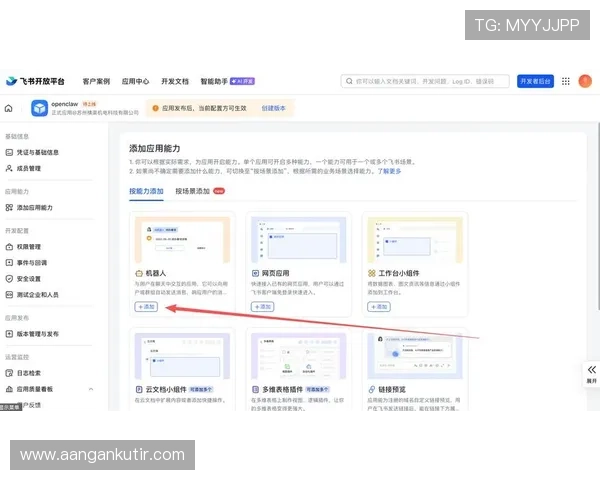Switch to the 按场景添加 tab
The image size is (600, 480).
tap(192, 191)
